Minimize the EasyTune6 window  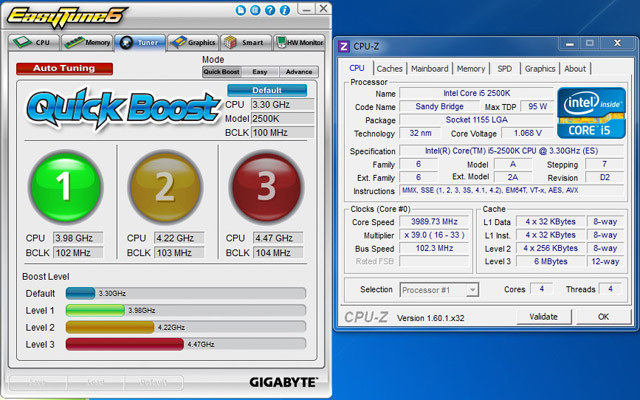click(x=307, y=9)
